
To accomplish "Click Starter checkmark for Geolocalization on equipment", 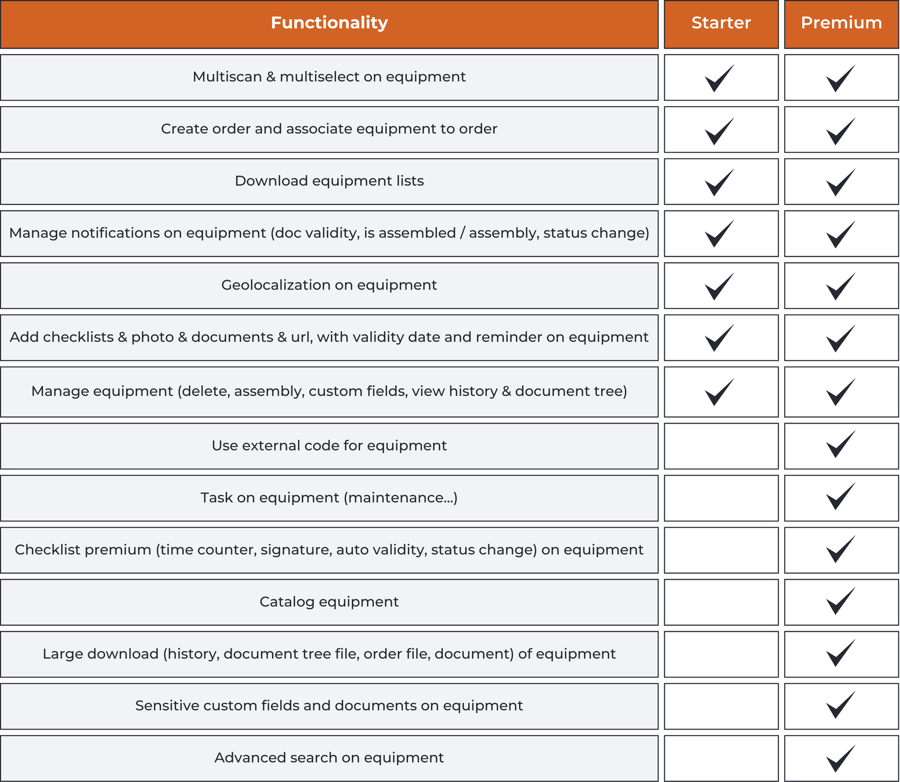I will coord(720,286).
